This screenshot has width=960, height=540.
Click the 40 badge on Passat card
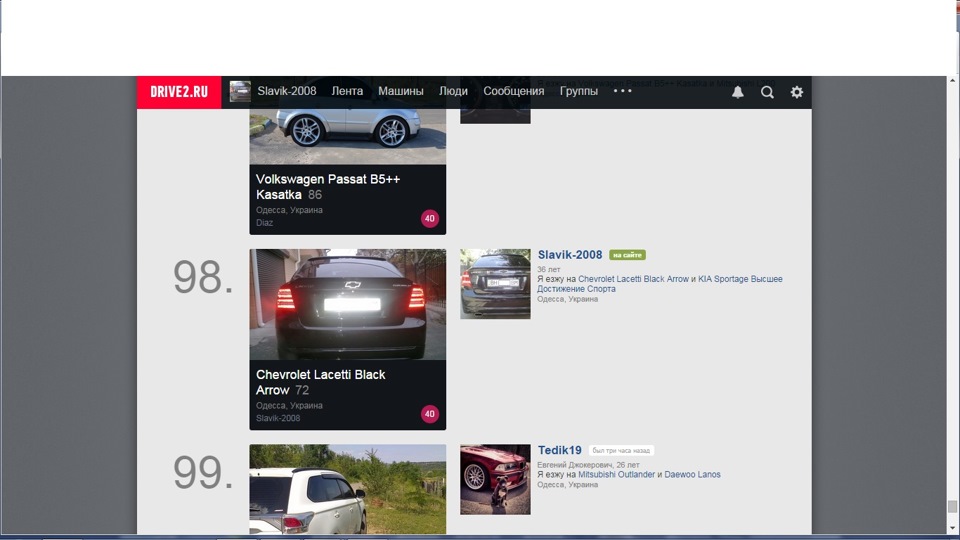[430, 219]
